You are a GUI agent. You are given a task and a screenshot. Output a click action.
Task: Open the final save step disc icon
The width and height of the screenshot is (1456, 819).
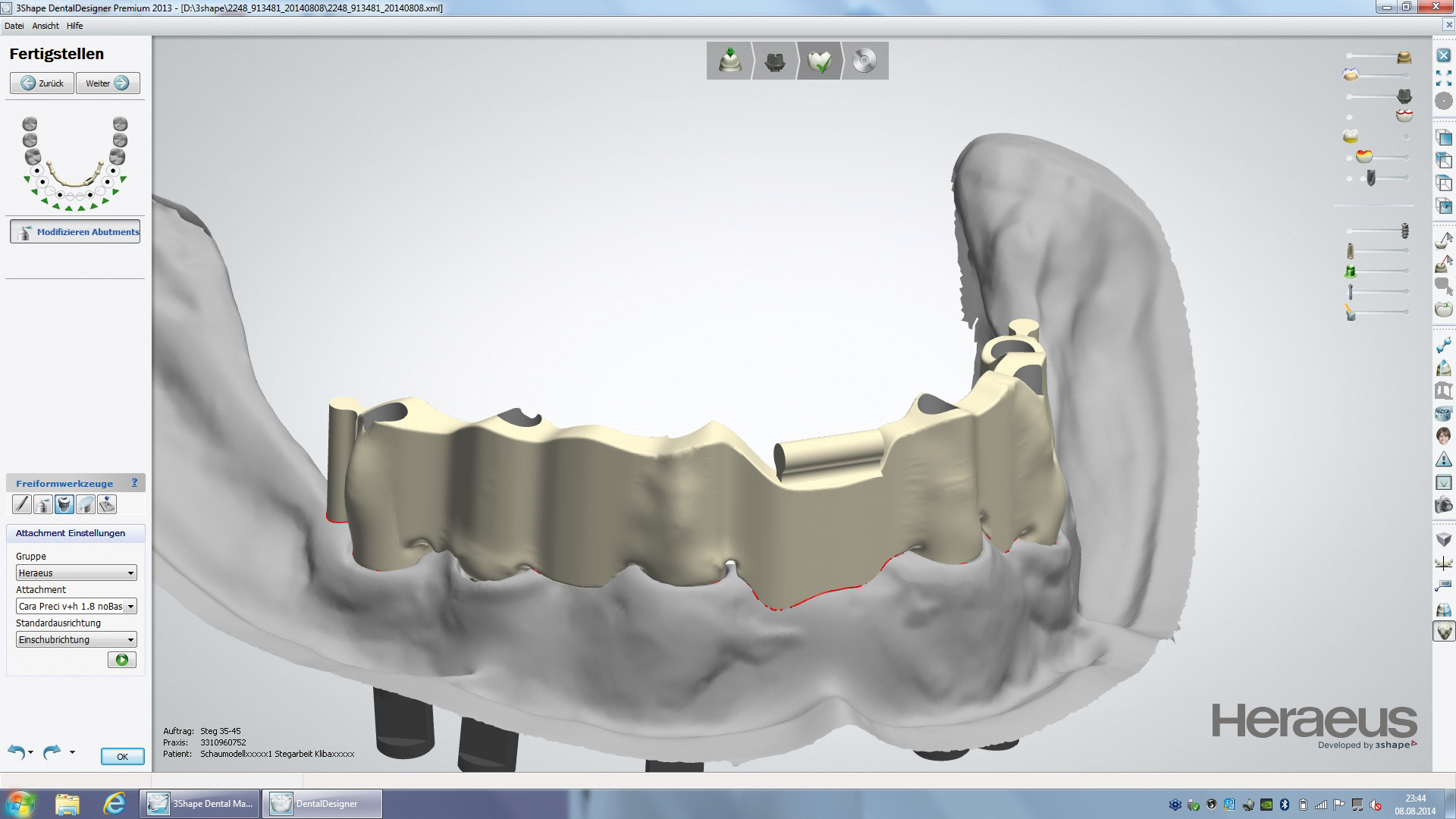tap(864, 61)
